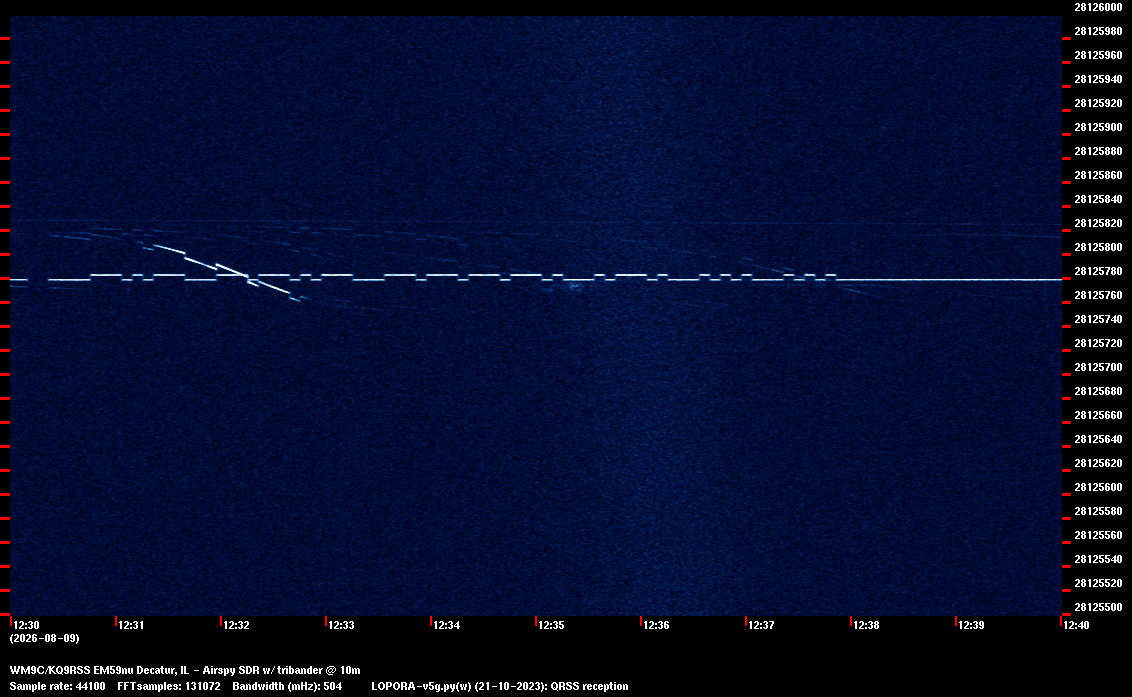1132x697 pixels.
Task: Click the 28125620 frequency label
Action: pyautogui.click(x=1098, y=463)
